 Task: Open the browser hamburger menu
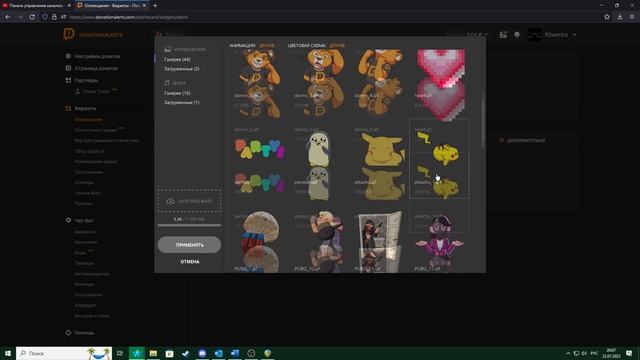tap(632, 17)
